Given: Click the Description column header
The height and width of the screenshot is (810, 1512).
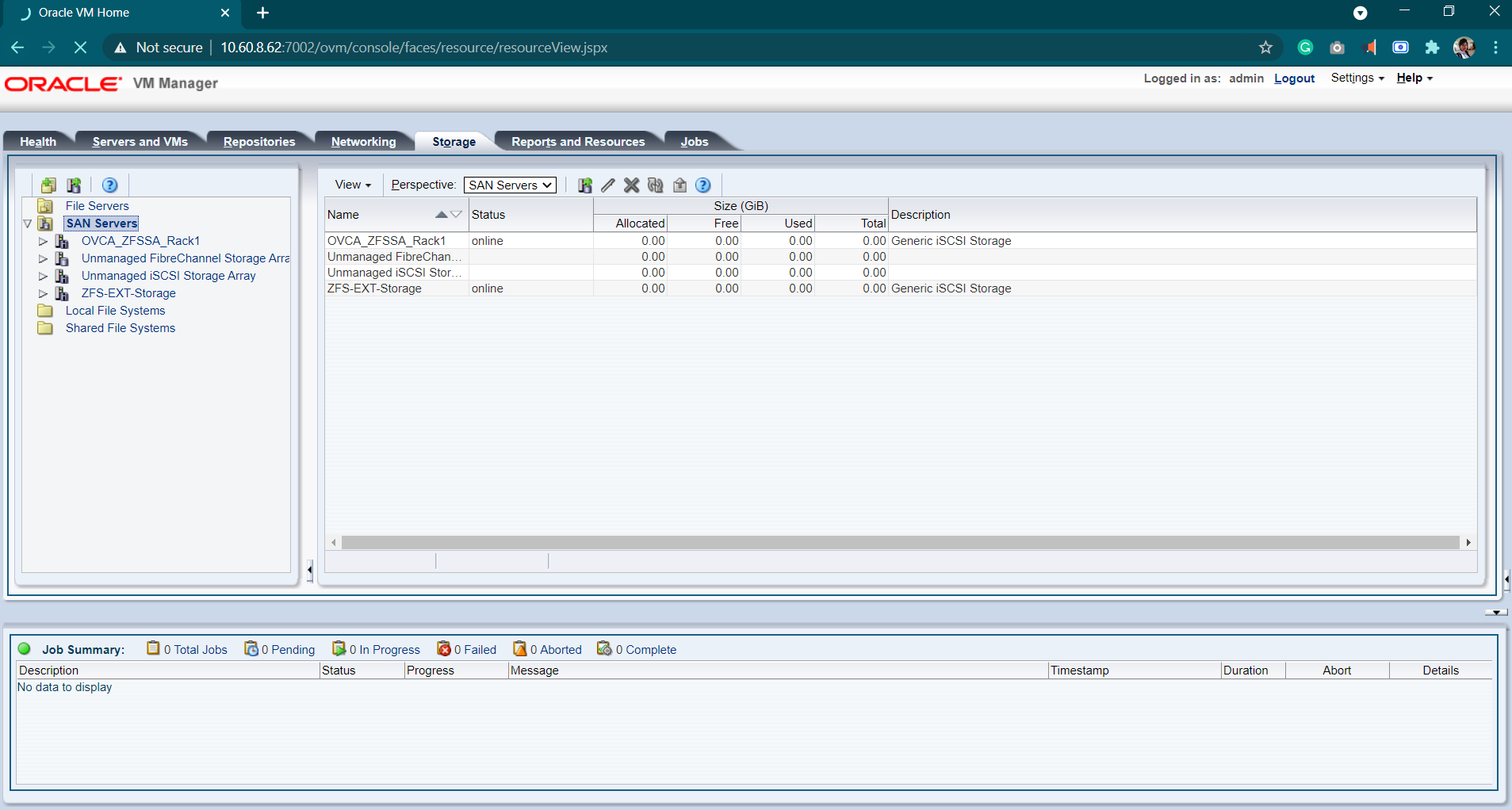Looking at the screenshot, I should (x=1182, y=215).
